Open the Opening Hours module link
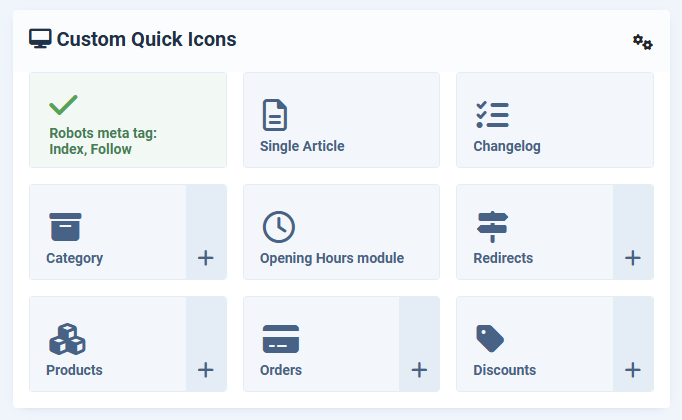This screenshot has height=420, width=682. [x=332, y=258]
